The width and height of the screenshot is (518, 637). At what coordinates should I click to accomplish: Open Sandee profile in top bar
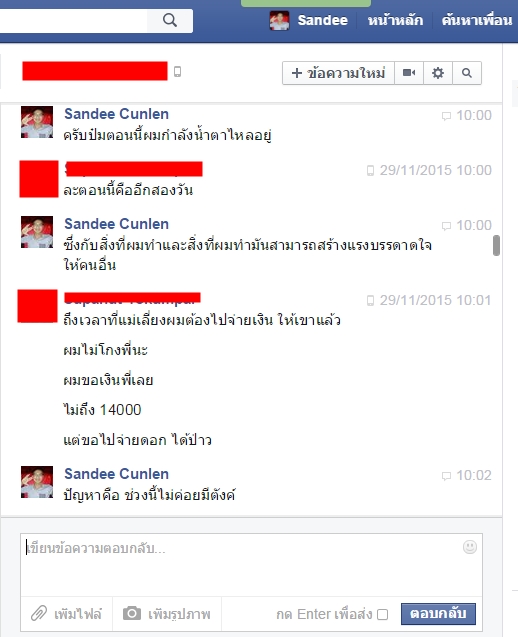322,20
